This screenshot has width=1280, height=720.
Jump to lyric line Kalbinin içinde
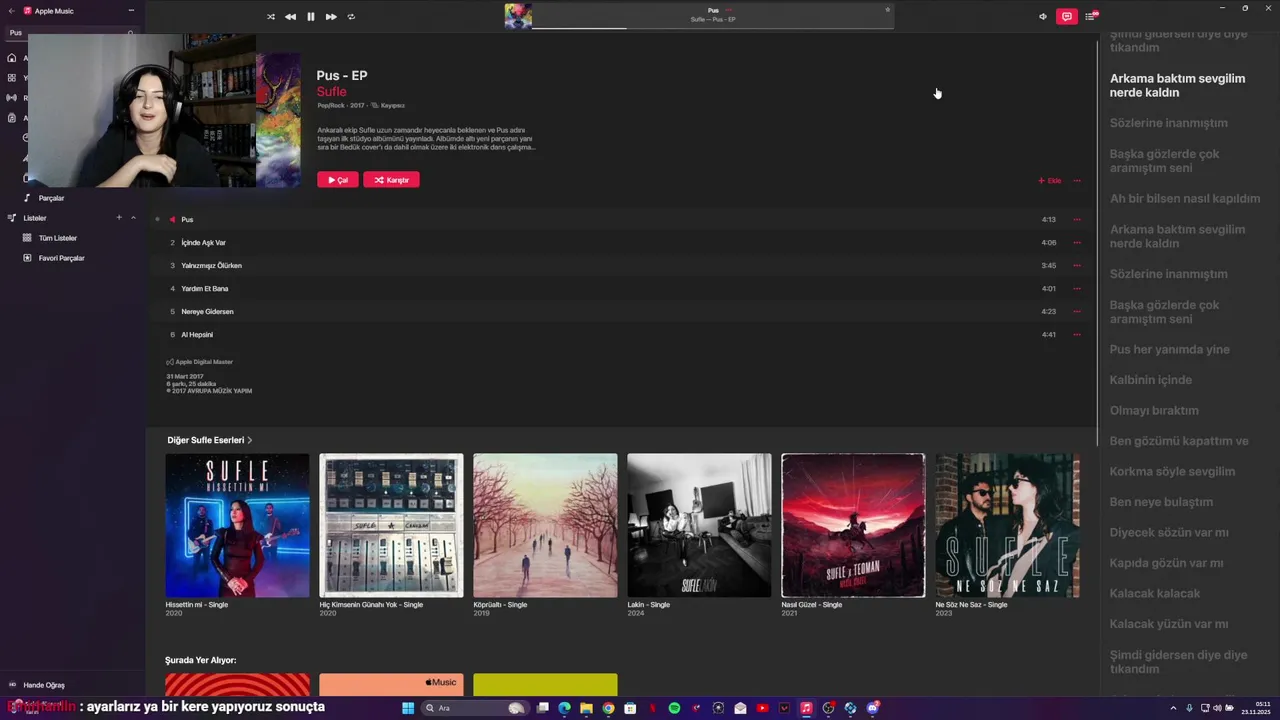point(1151,380)
